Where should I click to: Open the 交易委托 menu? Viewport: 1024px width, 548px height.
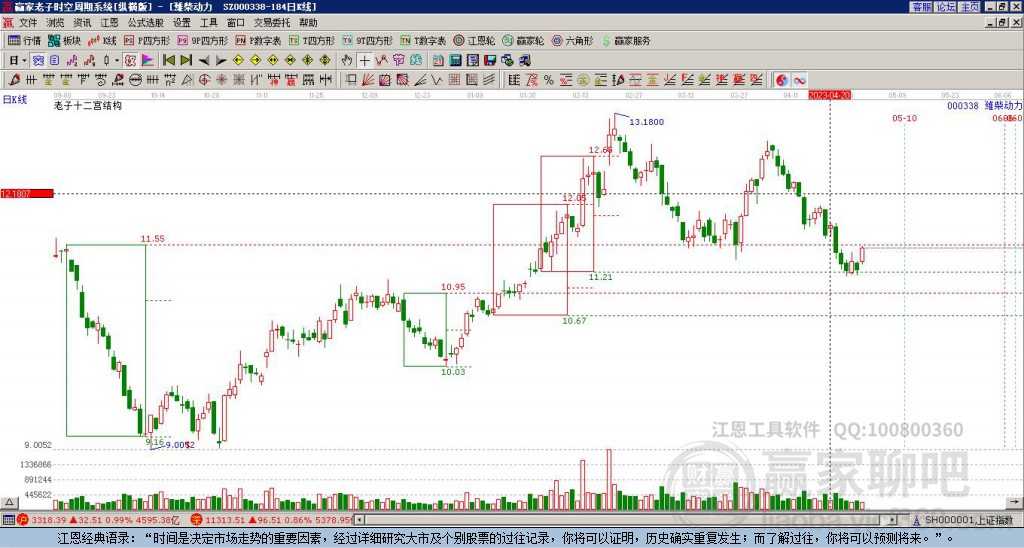pos(272,23)
